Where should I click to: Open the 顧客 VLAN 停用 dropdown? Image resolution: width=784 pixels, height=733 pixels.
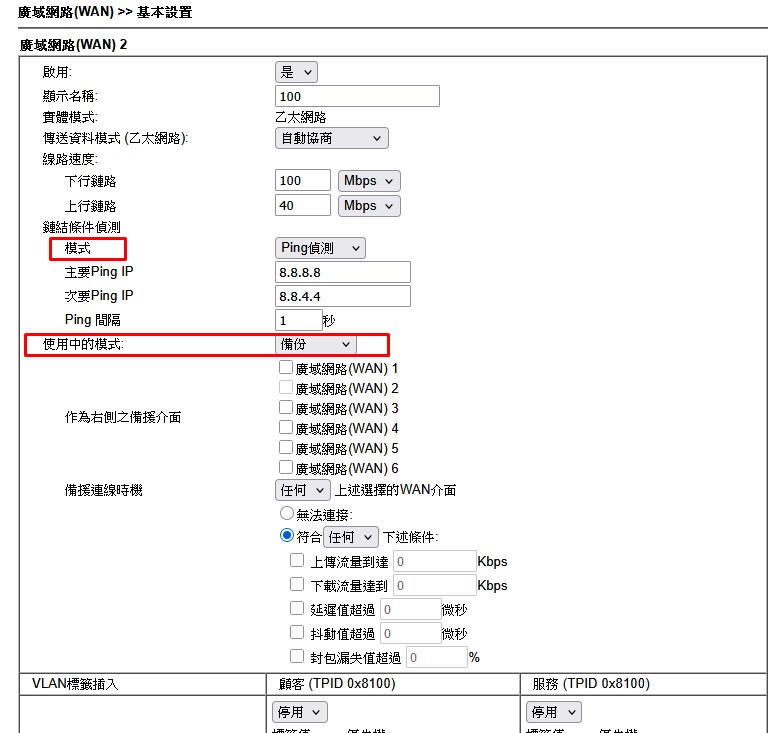[x=299, y=712]
